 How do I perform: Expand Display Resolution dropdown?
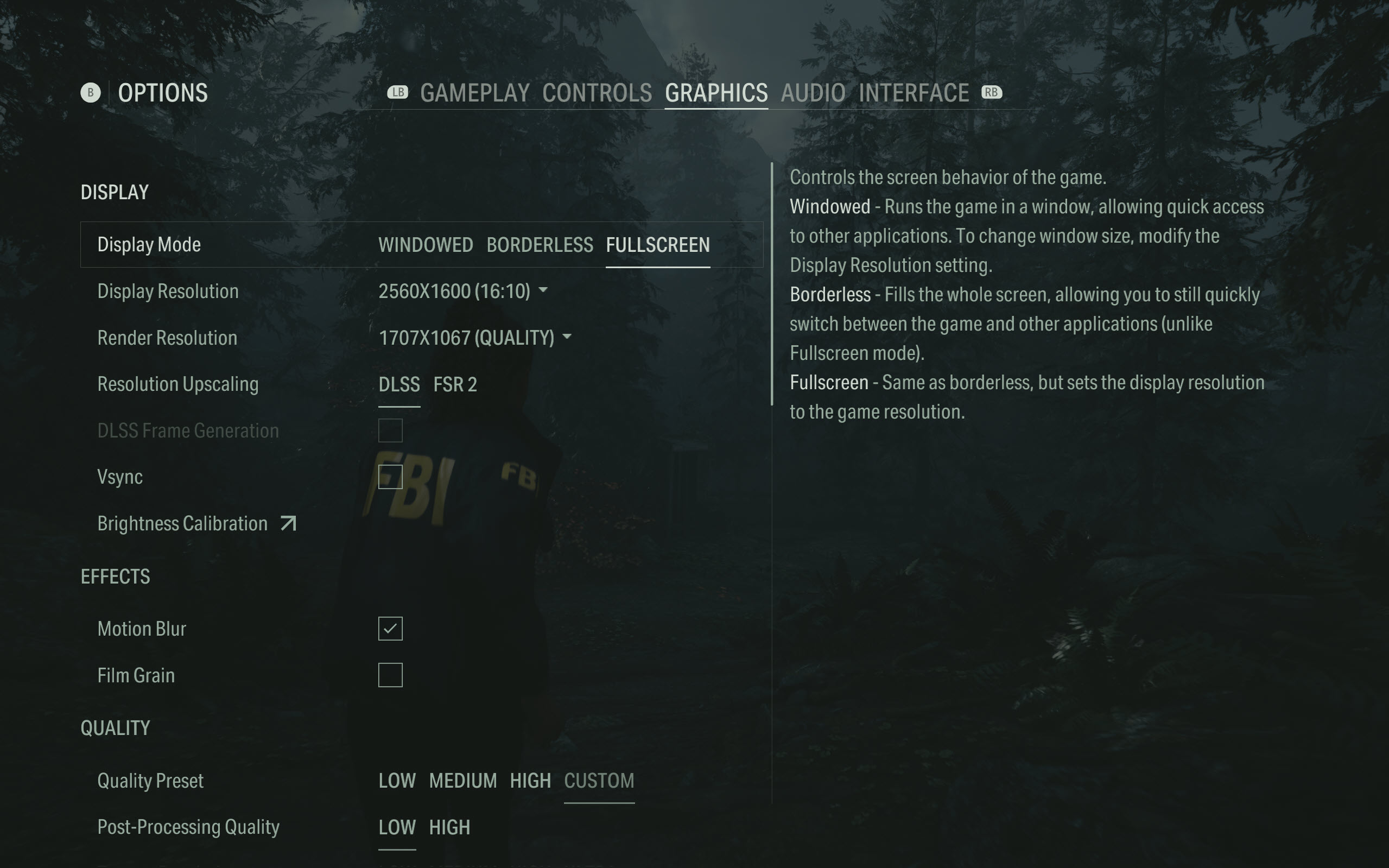coord(543,291)
